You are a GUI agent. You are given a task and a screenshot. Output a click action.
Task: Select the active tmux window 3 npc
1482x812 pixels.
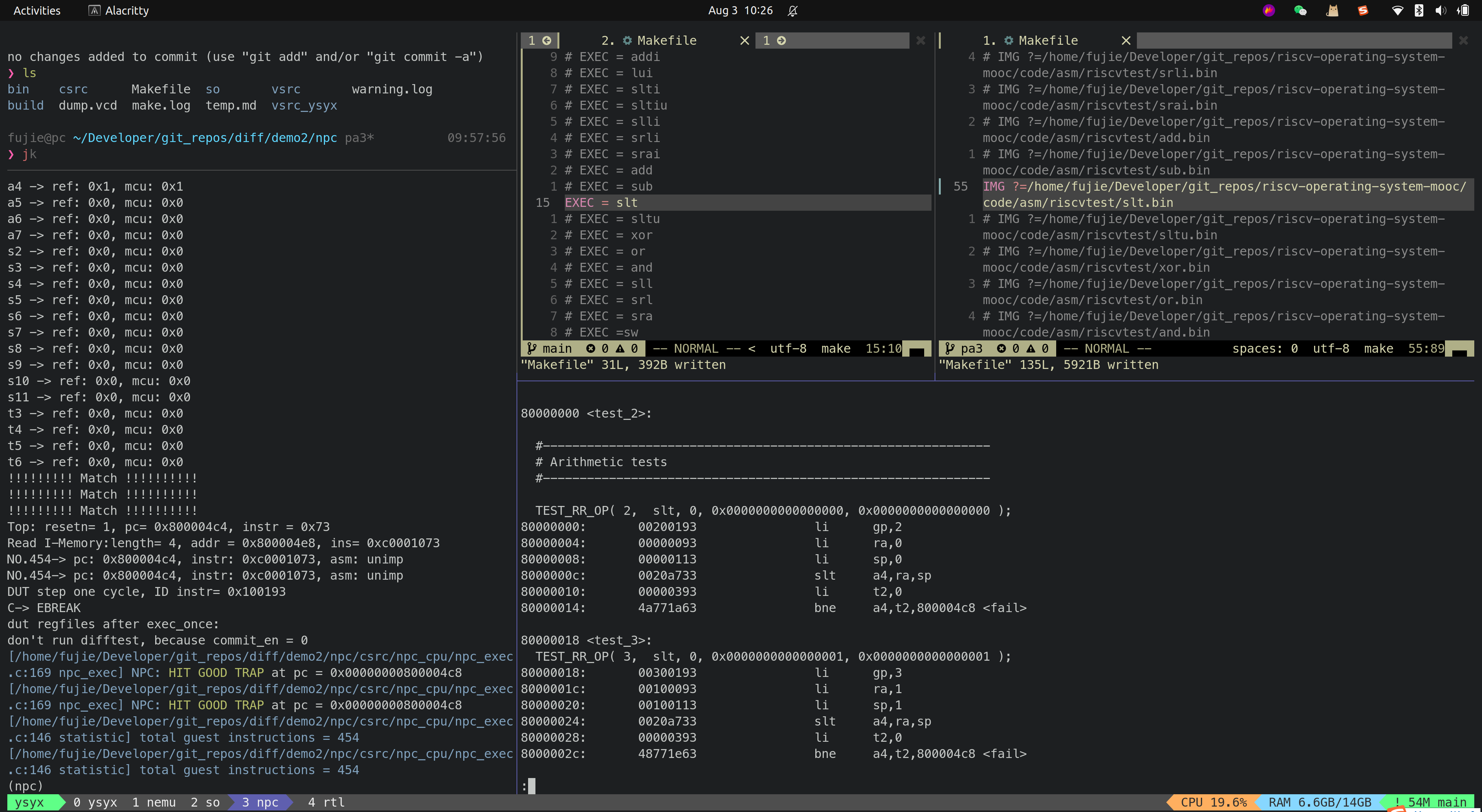tap(260, 802)
